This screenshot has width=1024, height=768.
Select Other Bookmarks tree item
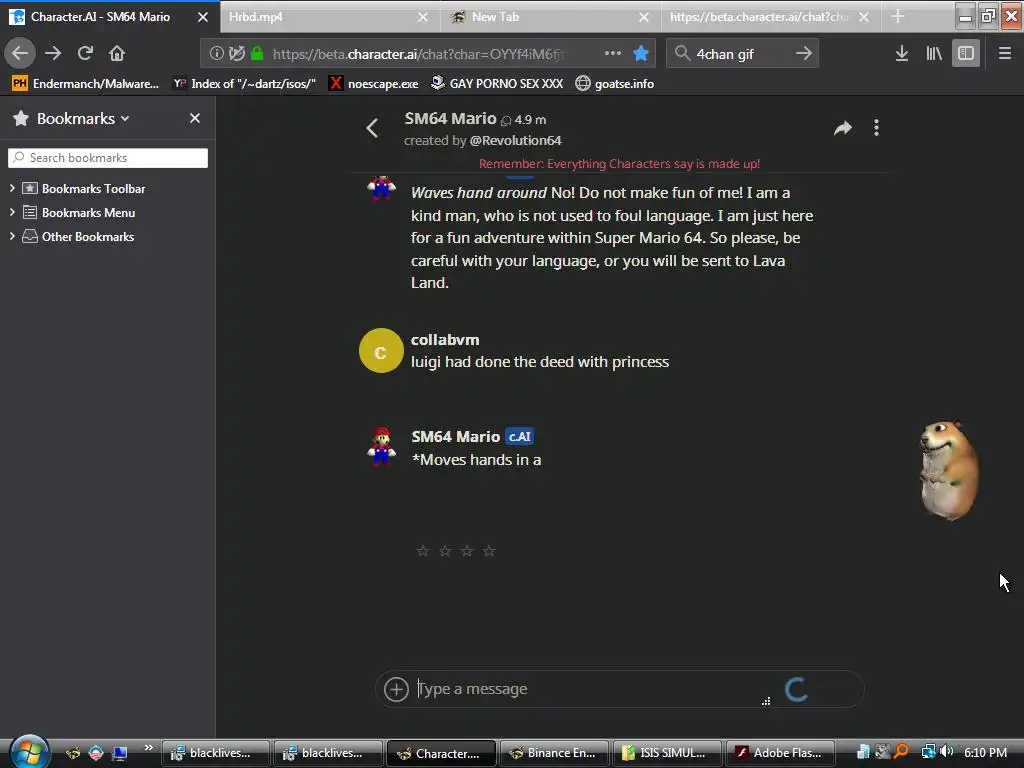coord(88,237)
